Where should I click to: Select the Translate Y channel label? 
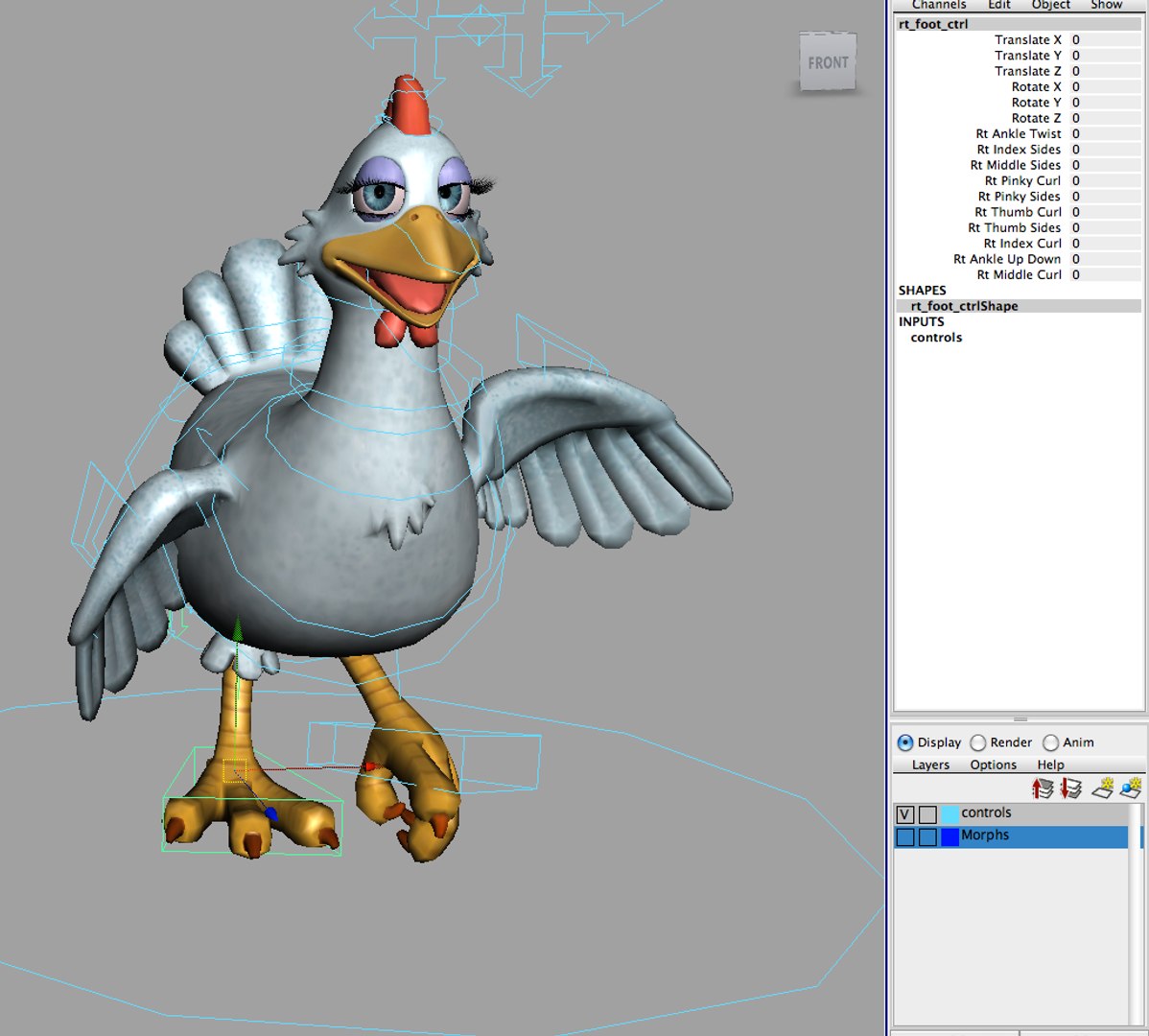1027,56
